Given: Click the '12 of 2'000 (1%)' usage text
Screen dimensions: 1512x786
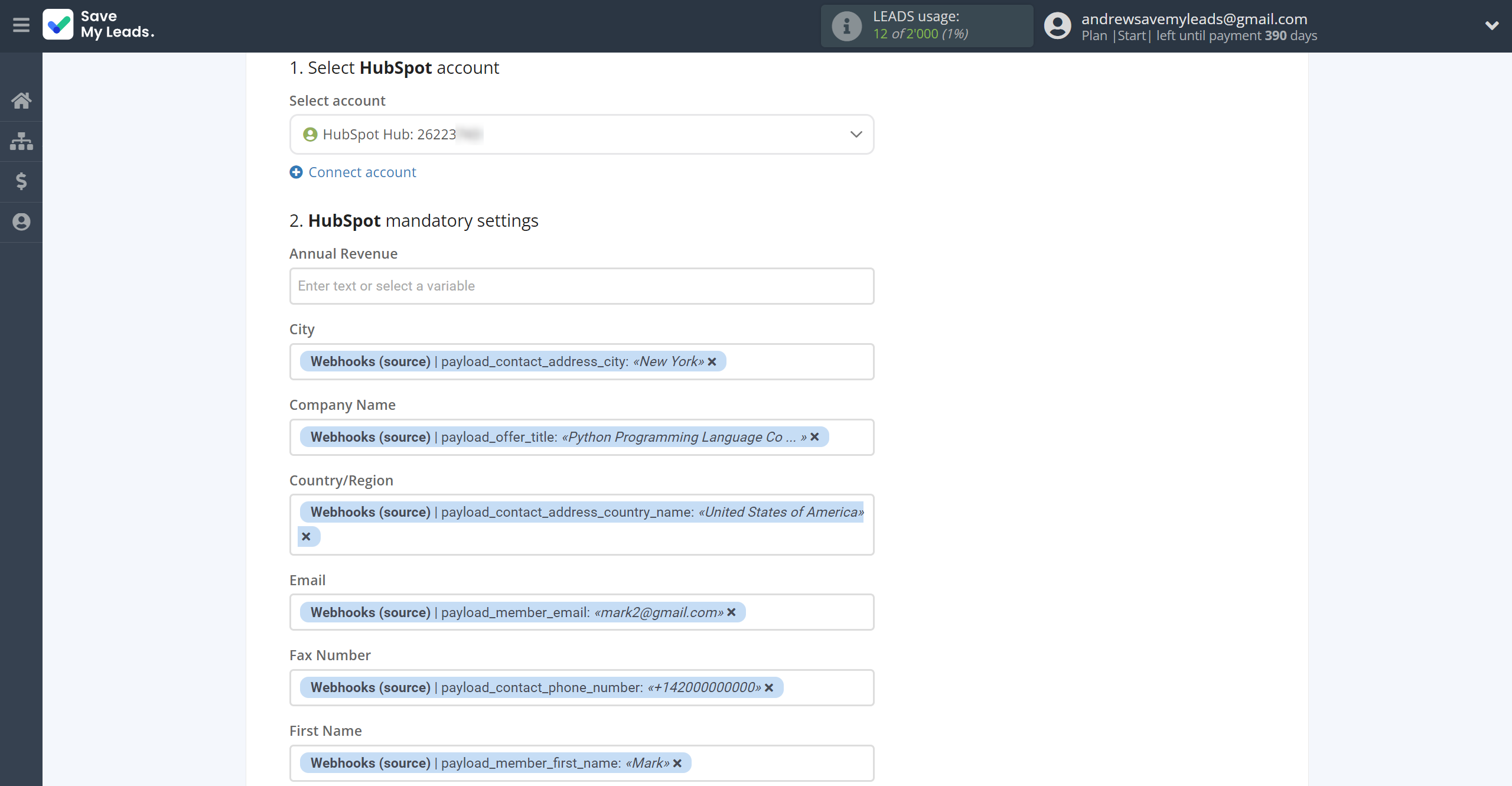Looking at the screenshot, I should click(921, 34).
